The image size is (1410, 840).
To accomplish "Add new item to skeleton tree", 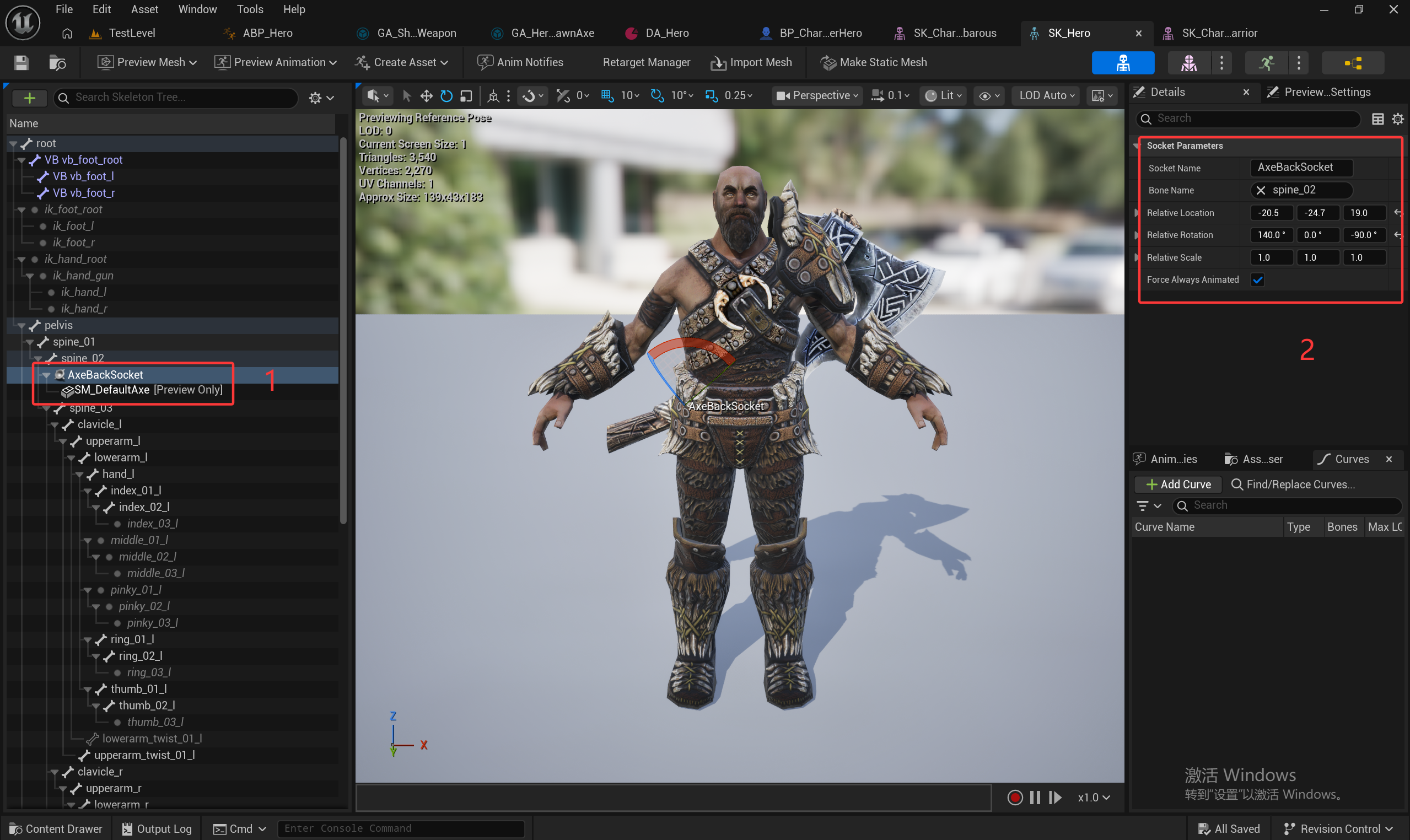I will (x=29, y=98).
